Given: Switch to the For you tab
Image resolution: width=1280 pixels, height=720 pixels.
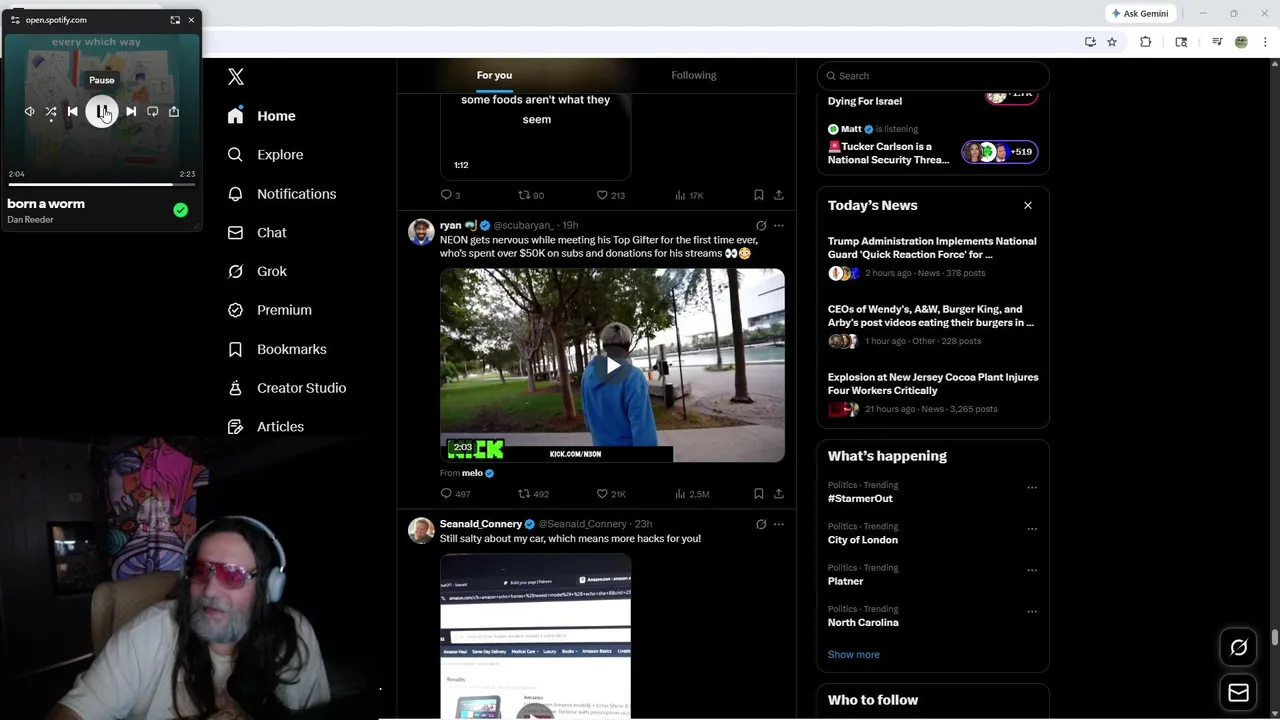Looking at the screenshot, I should [x=494, y=75].
